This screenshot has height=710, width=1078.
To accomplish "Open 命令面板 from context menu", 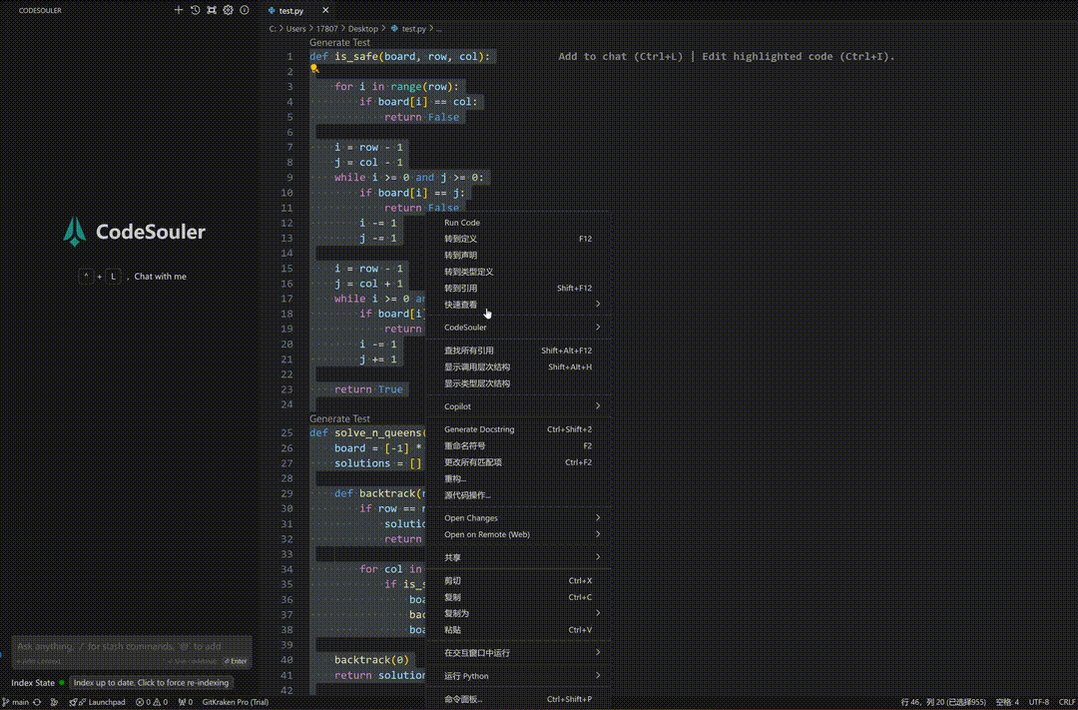I will click(519, 700).
